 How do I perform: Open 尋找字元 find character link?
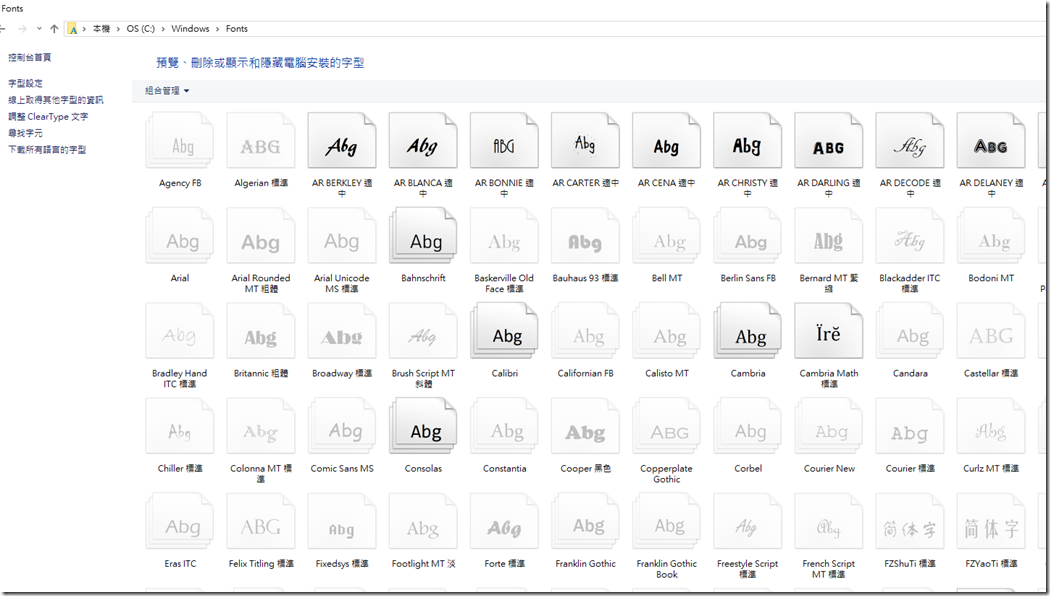(25, 133)
